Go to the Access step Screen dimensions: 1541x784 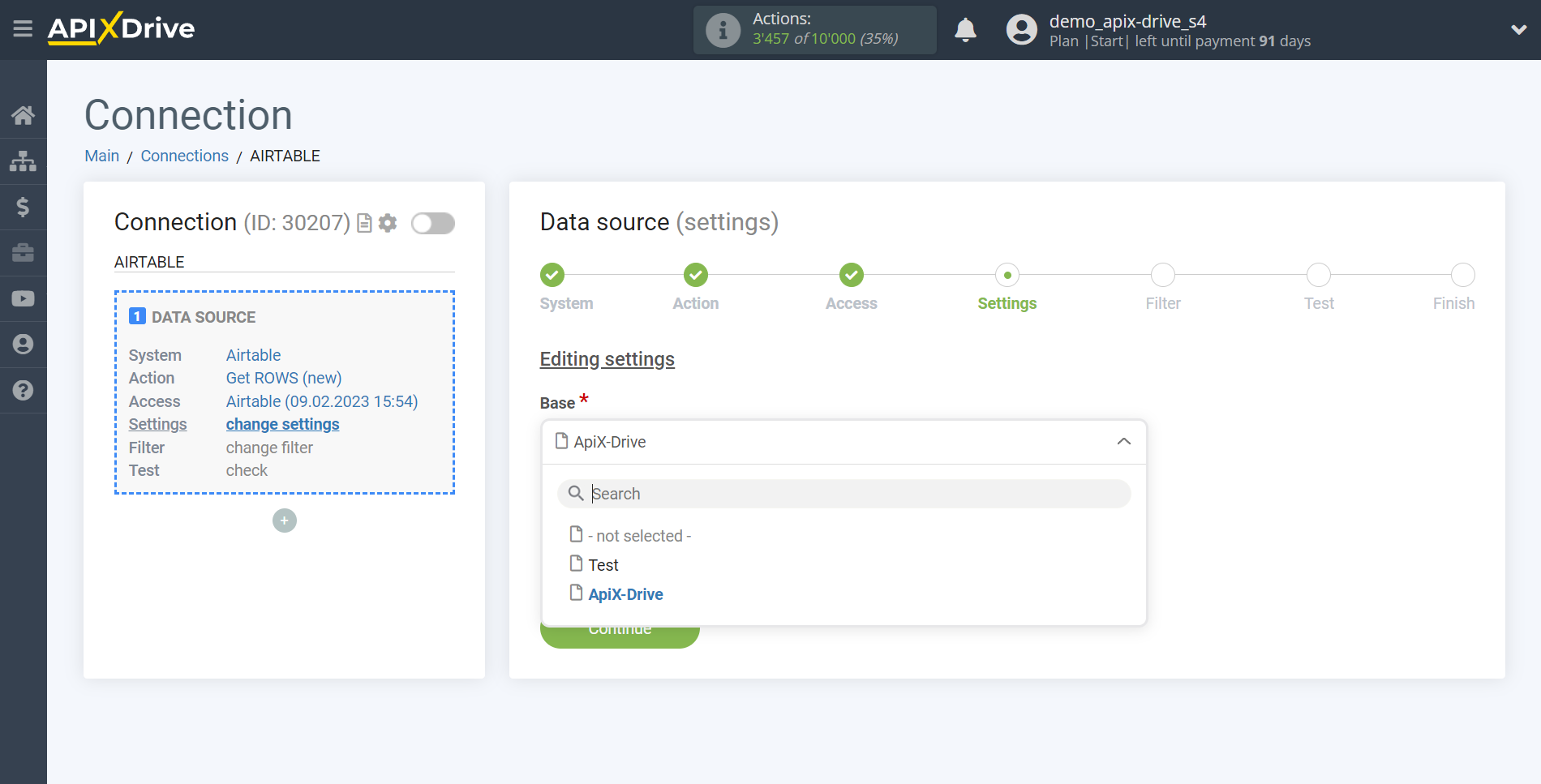(851, 275)
